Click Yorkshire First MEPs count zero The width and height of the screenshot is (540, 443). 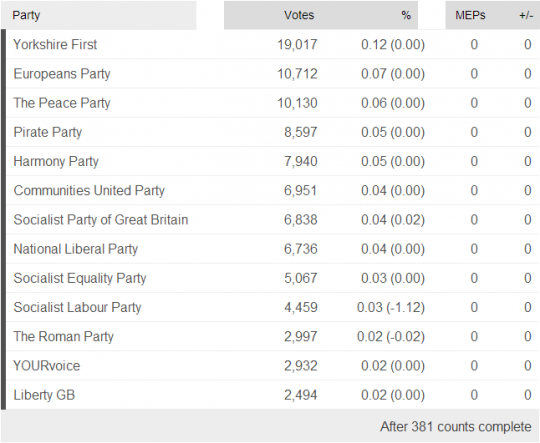474,45
